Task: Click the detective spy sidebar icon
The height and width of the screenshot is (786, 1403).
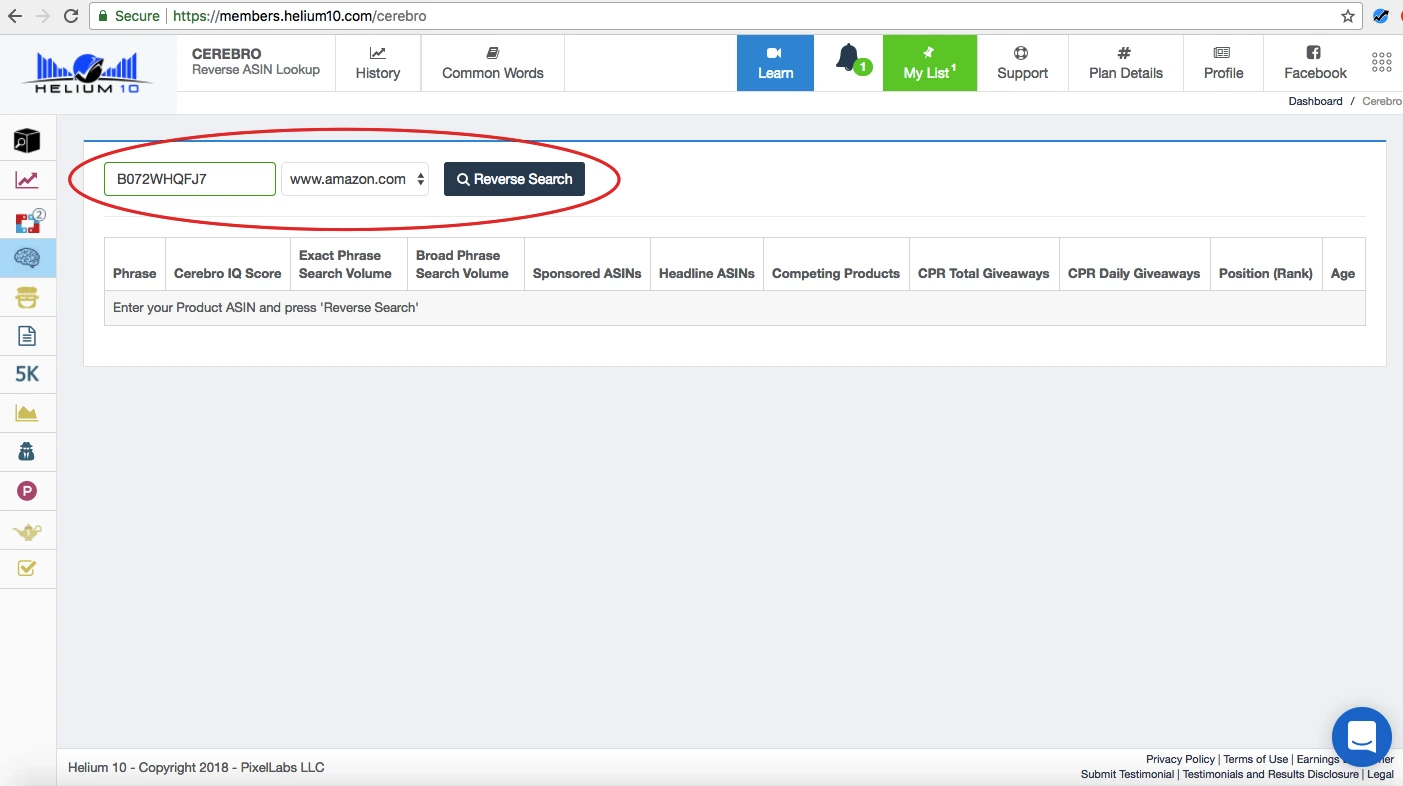Action: tap(27, 452)
